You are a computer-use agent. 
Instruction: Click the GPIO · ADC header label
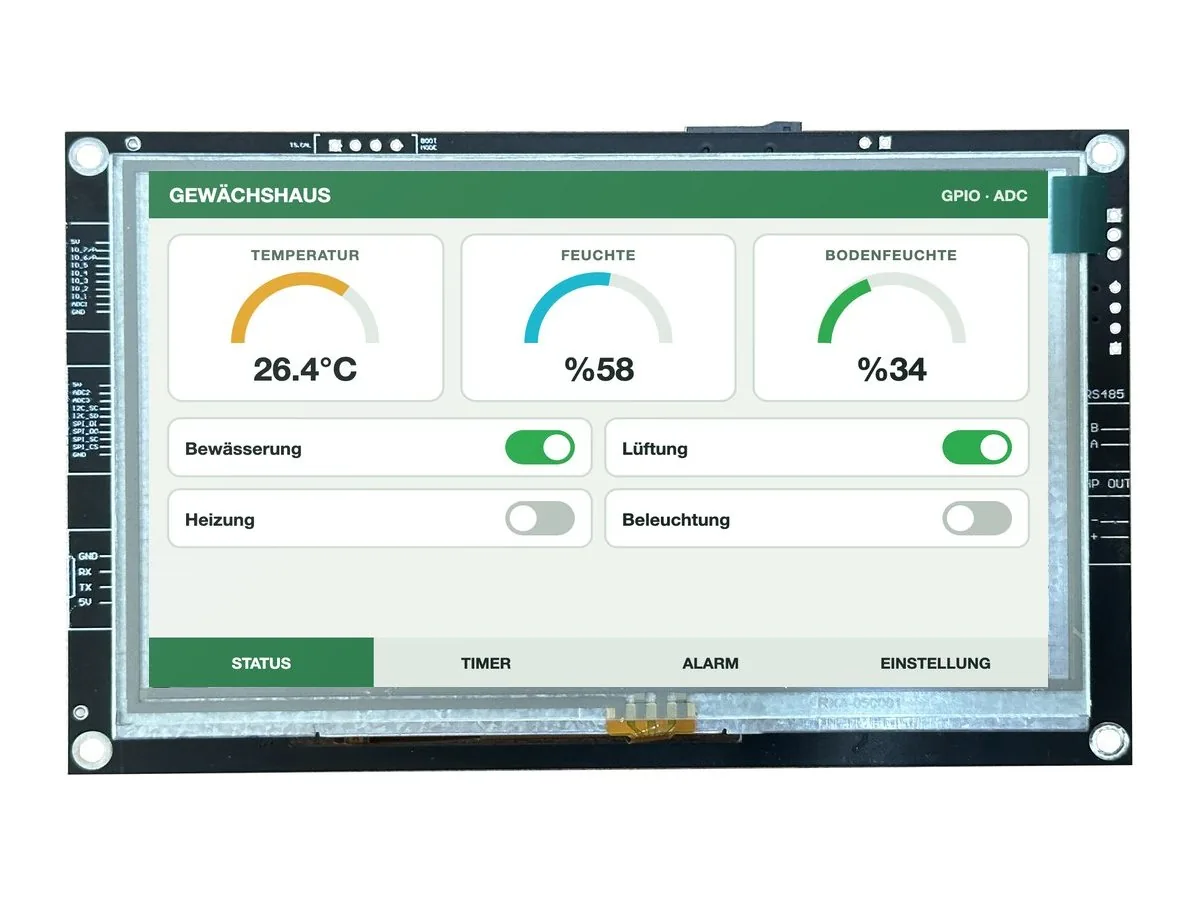[984, 195]
